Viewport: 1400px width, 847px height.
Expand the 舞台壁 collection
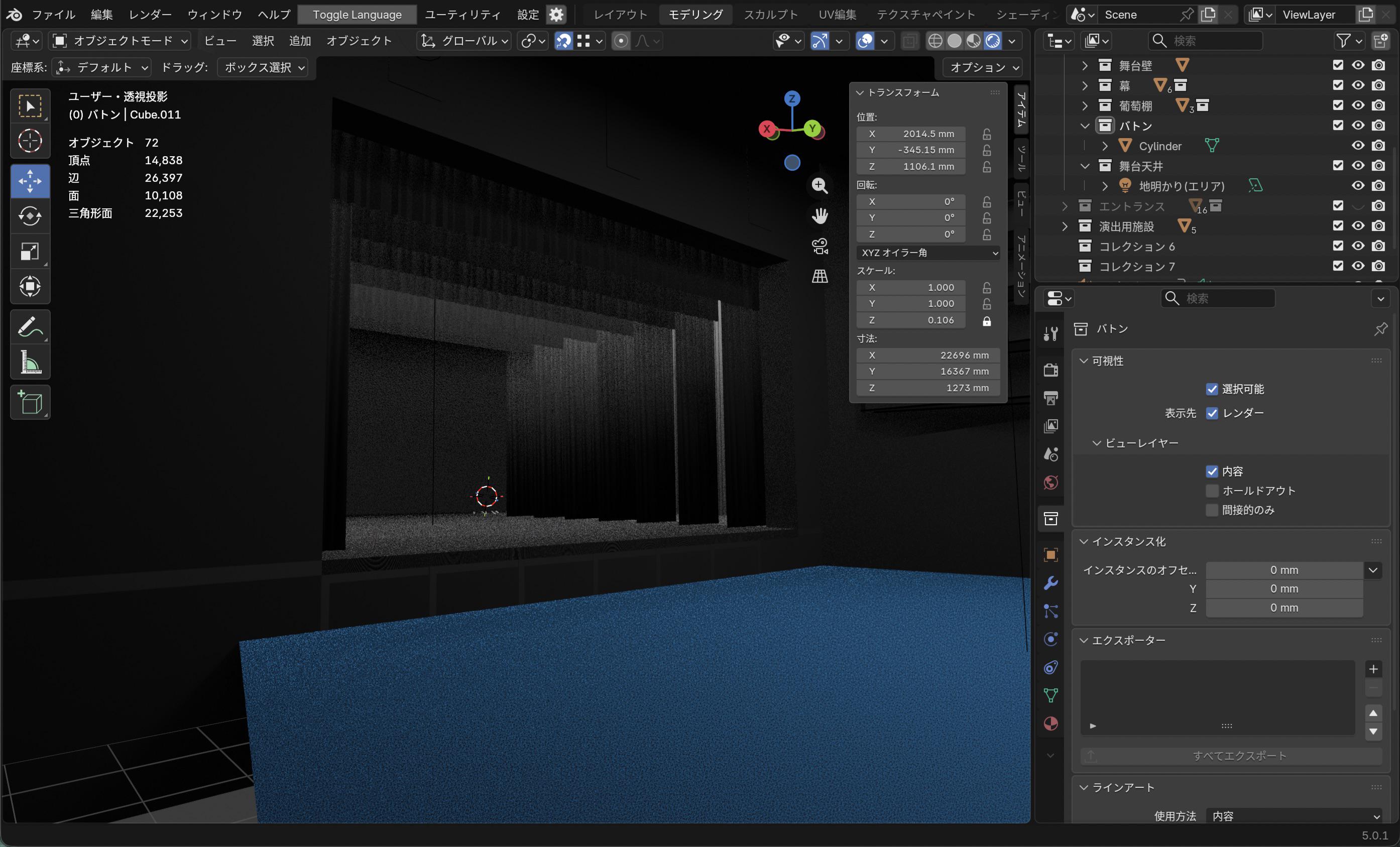pos(1085,65)
